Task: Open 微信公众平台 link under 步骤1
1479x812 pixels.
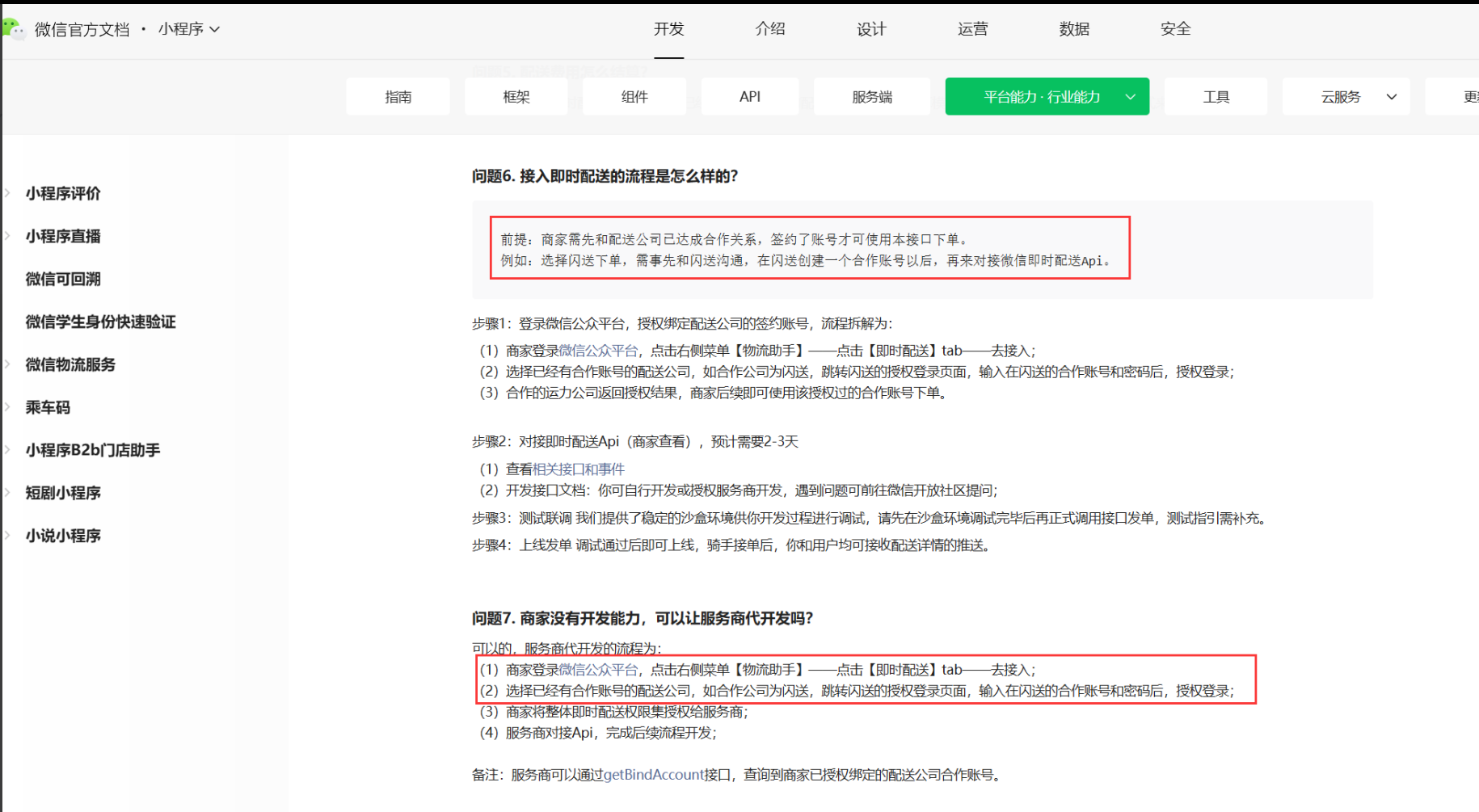Action: click(x=598, y=351)
